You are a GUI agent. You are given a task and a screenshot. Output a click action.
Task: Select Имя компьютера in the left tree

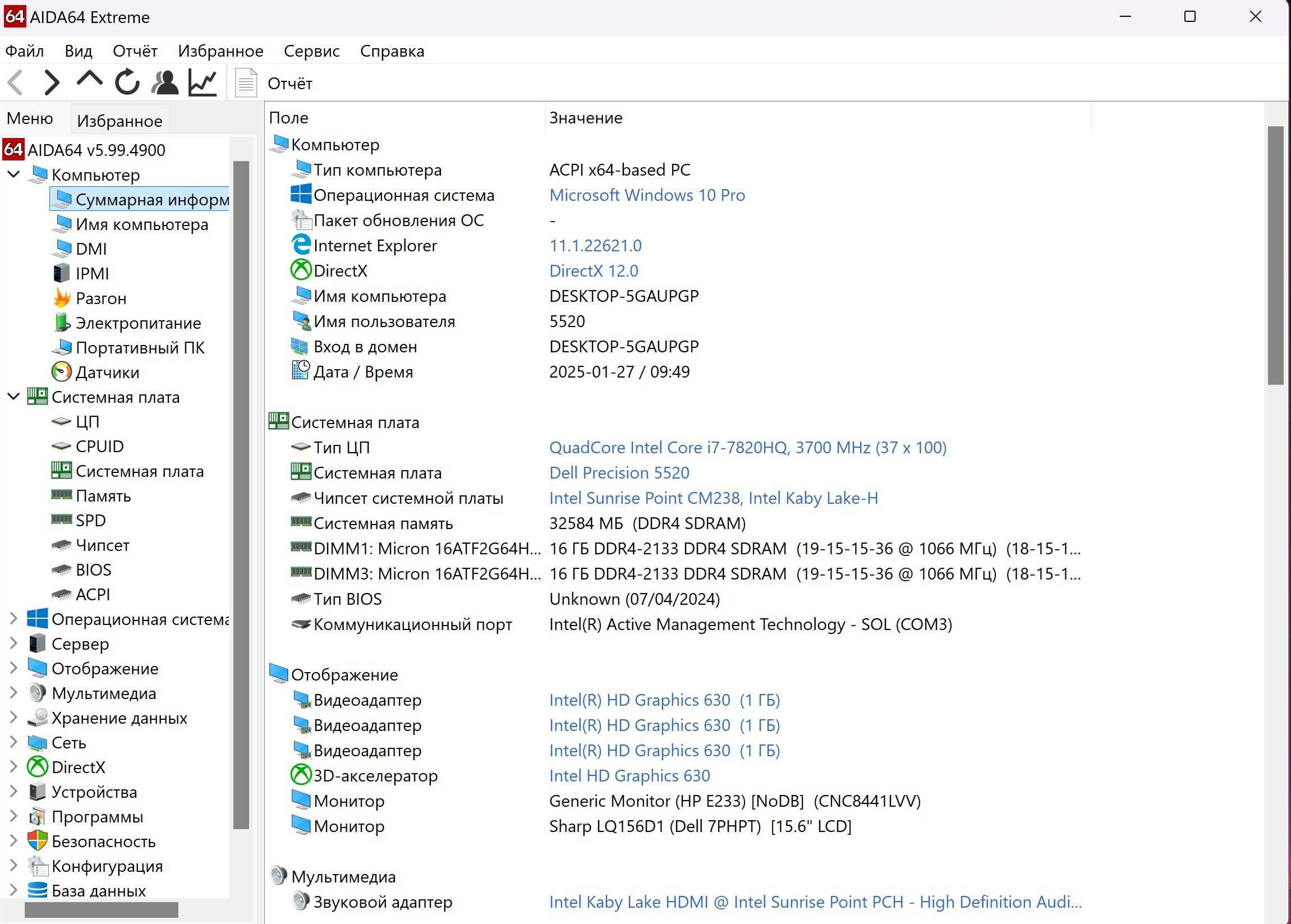(x=142, y=224)
